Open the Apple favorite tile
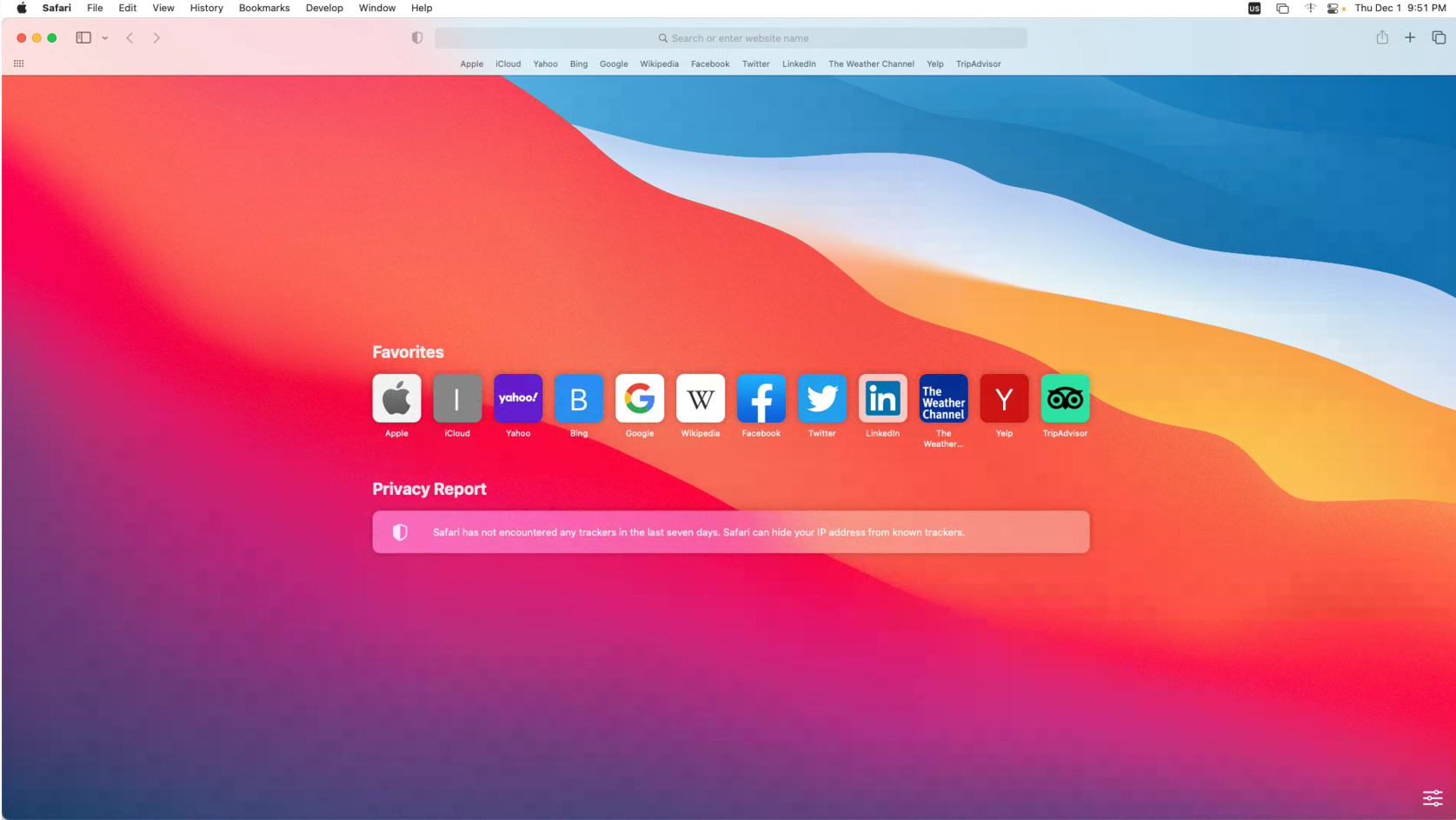Image resolution: width=1456 pixels, height=820 pixels. click(x=396, y=398)
